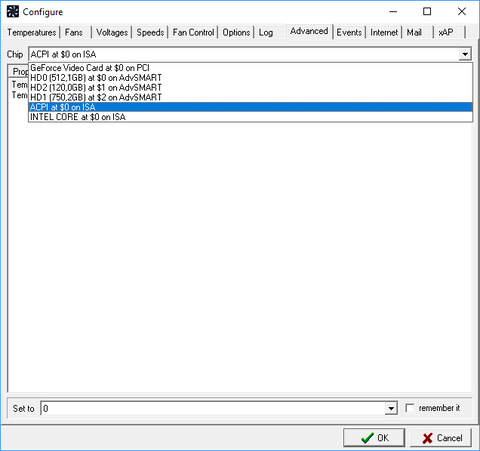
Task: Minimize the Configure window
Action: pos(393,12)
